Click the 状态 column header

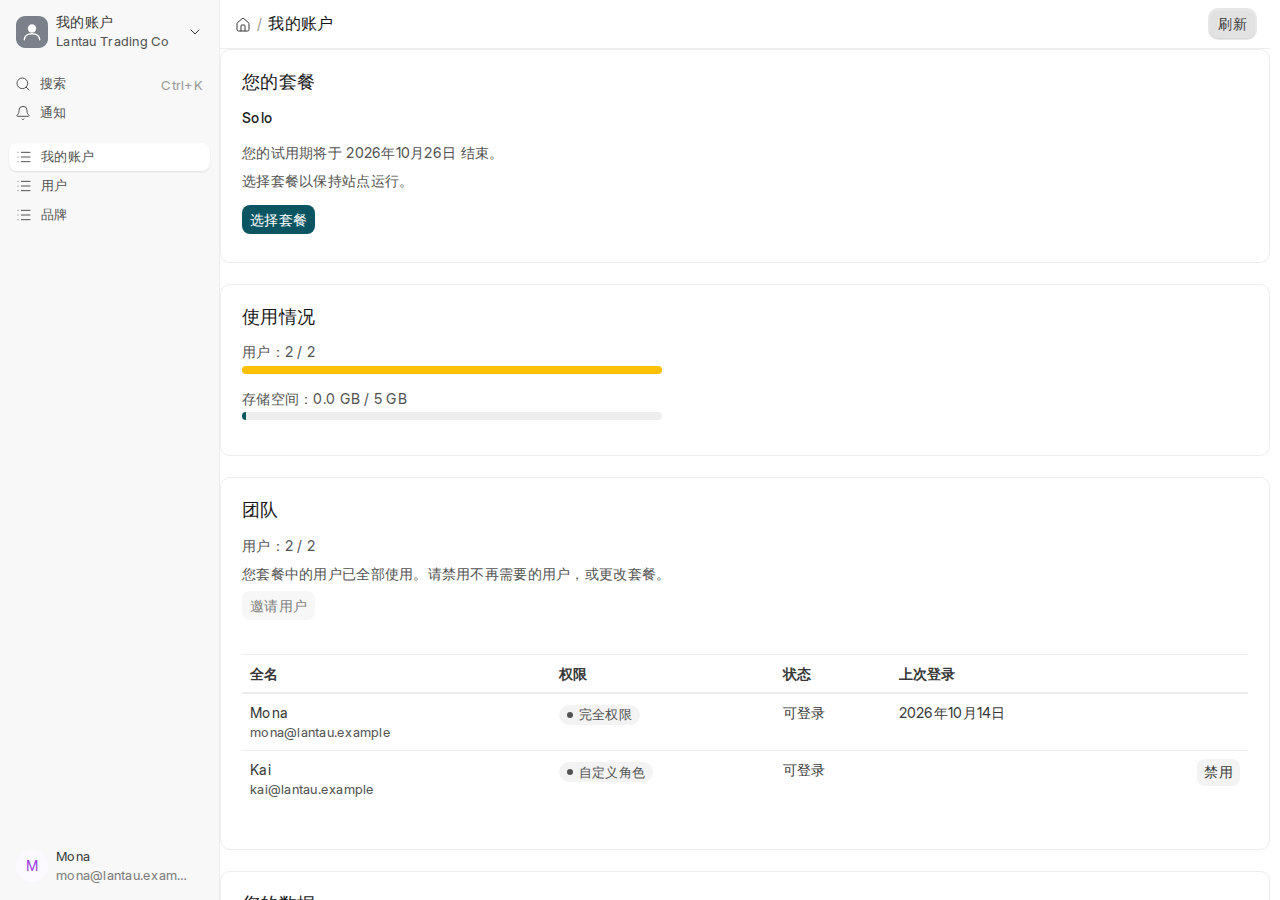pos(797,675)
